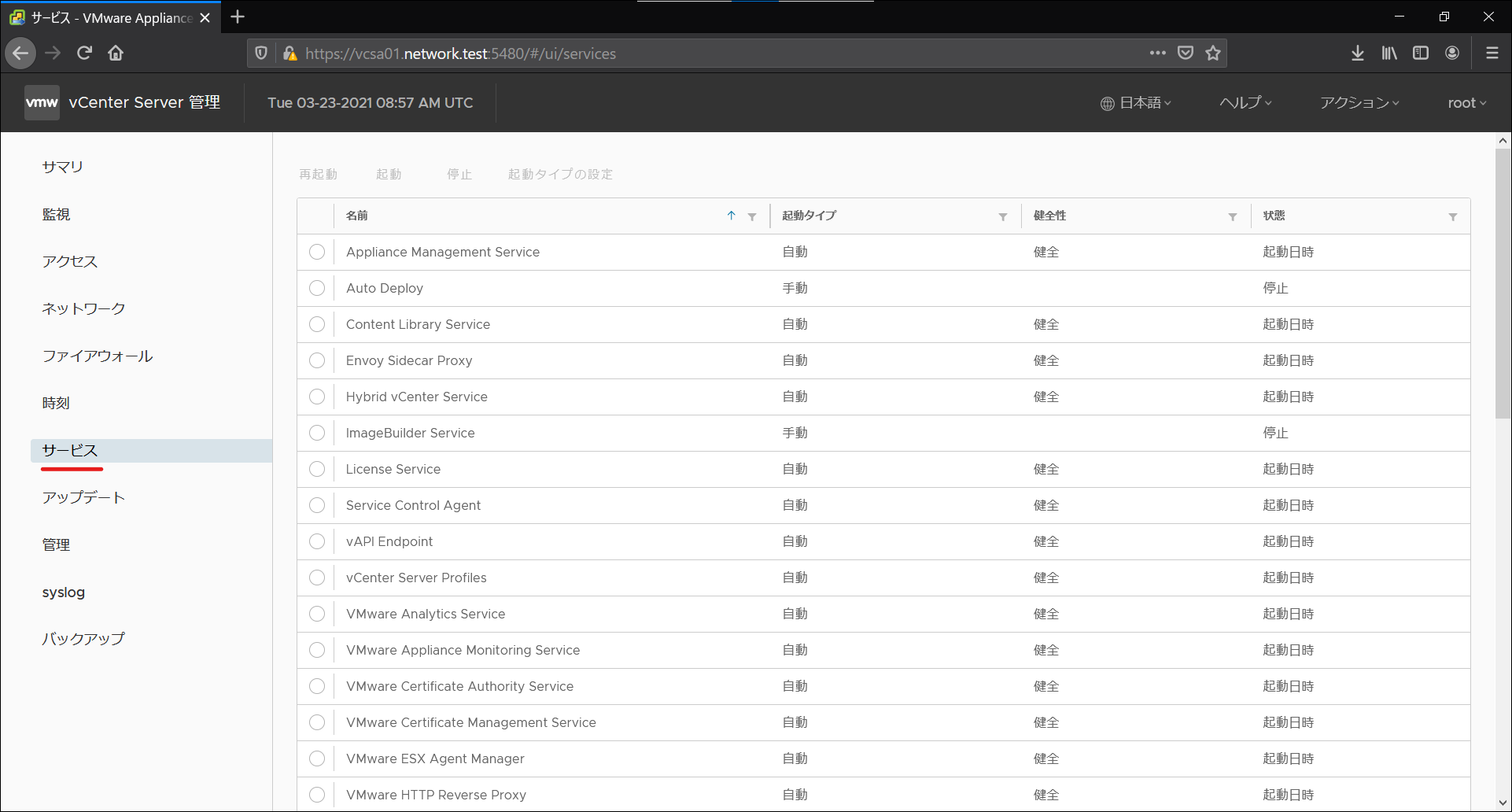Select Hybrid vCenter Service radio button
The height and width of the screenshot is (812, 1512).
click(317, 397)
